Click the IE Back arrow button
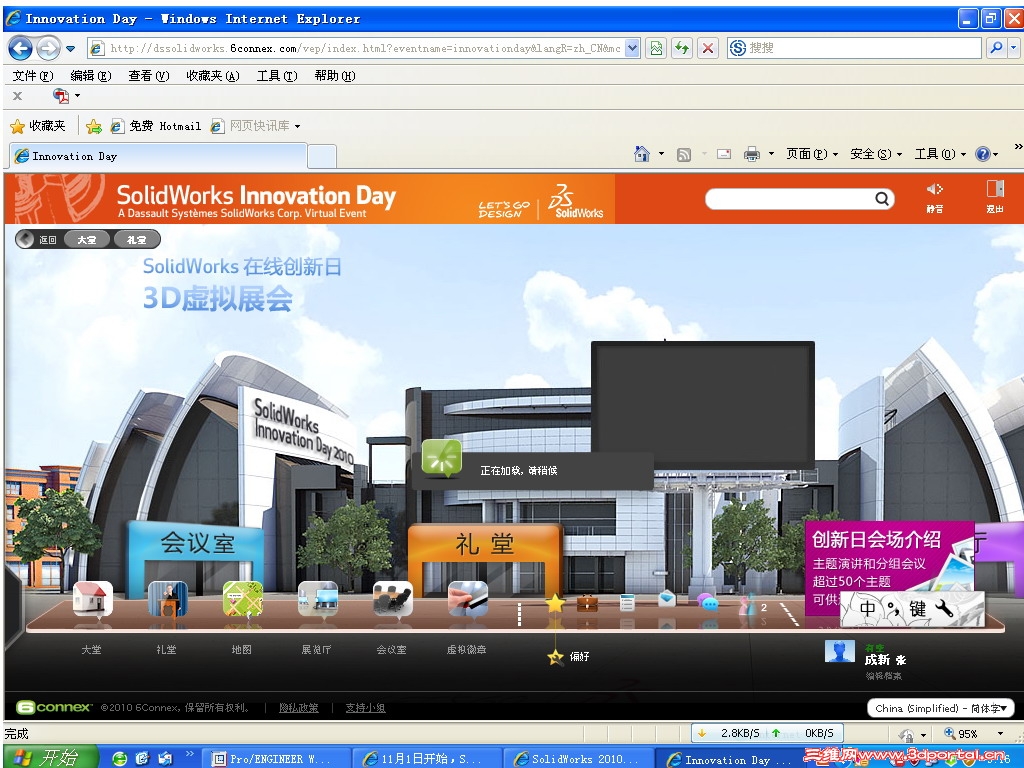Screen dimensions: 1024x768 [x=20, y=48]
